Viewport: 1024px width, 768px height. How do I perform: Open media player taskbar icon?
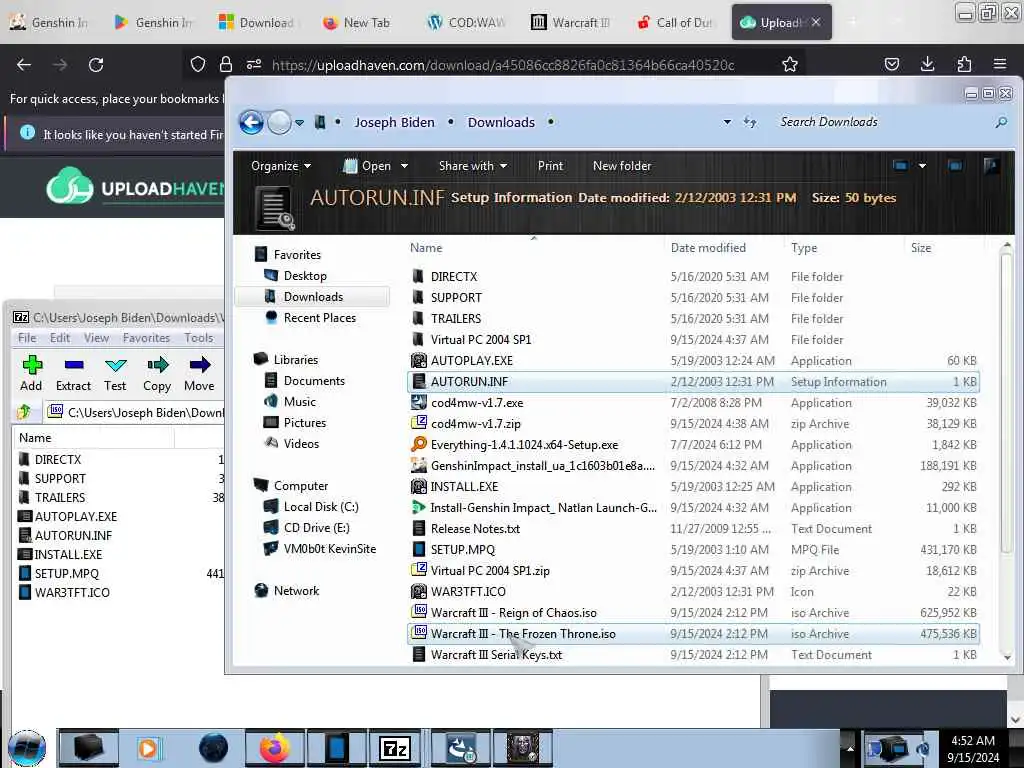(148, 748)
